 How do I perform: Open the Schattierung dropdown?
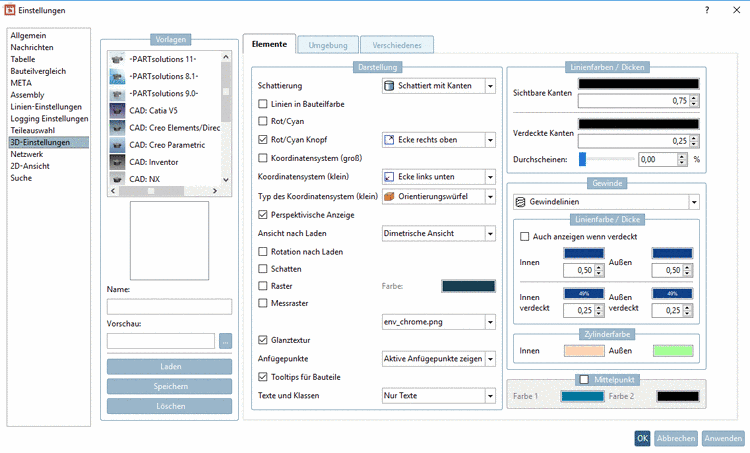point(439,86)
